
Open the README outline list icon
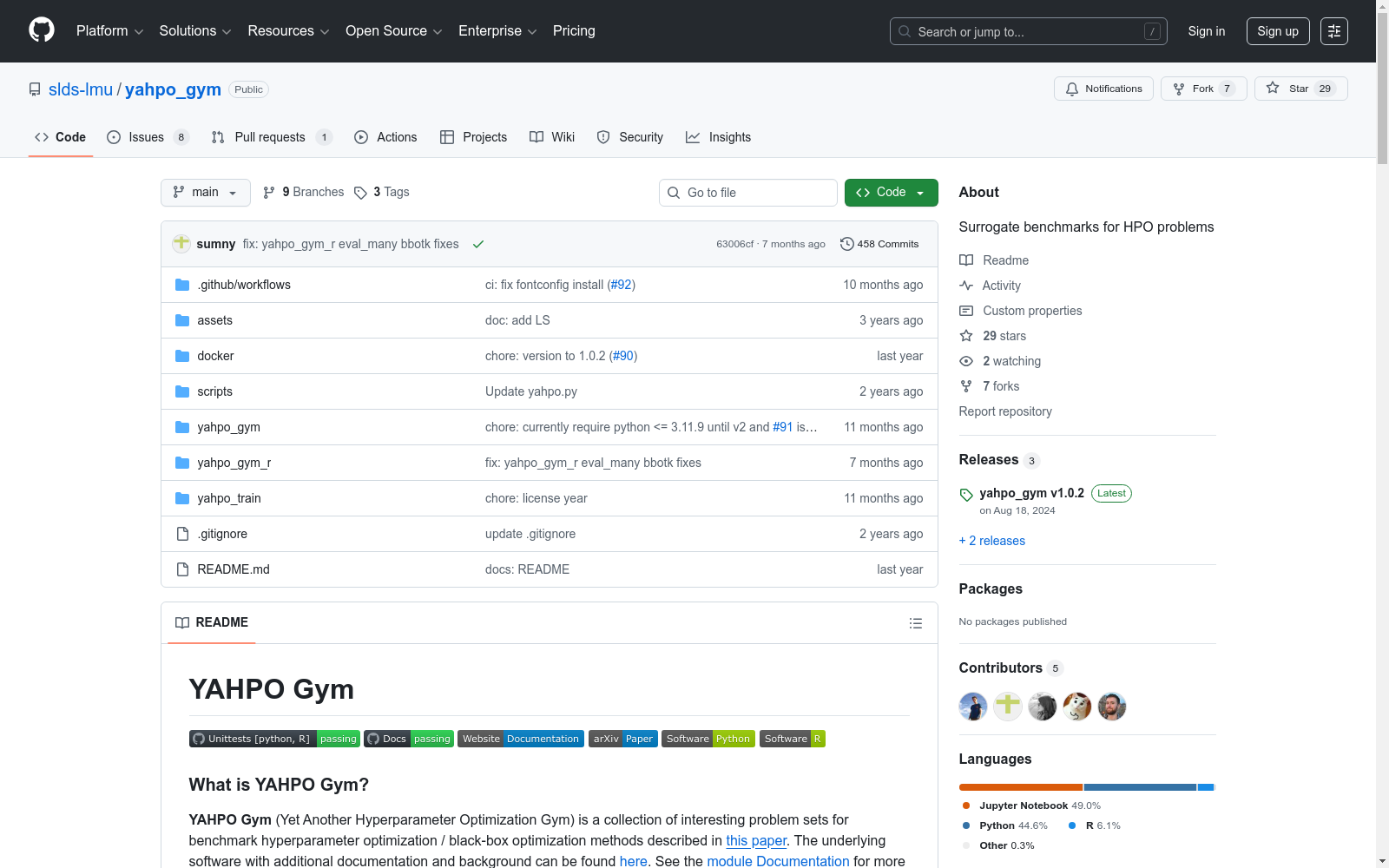pyautogui.click(x=915, y=623)
